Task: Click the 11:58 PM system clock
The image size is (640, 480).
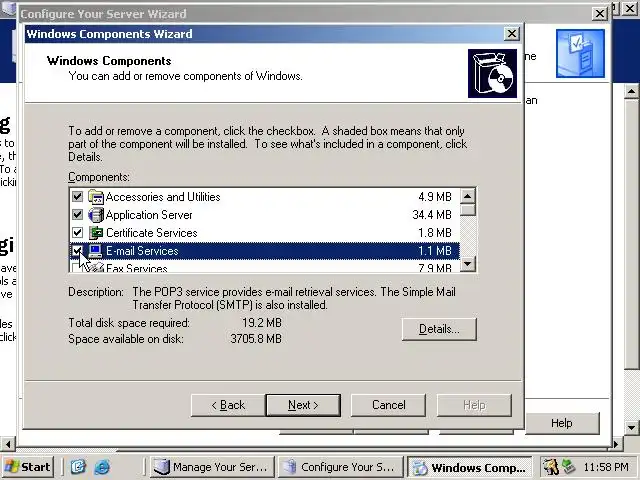Action: click(x=606, y=467)
